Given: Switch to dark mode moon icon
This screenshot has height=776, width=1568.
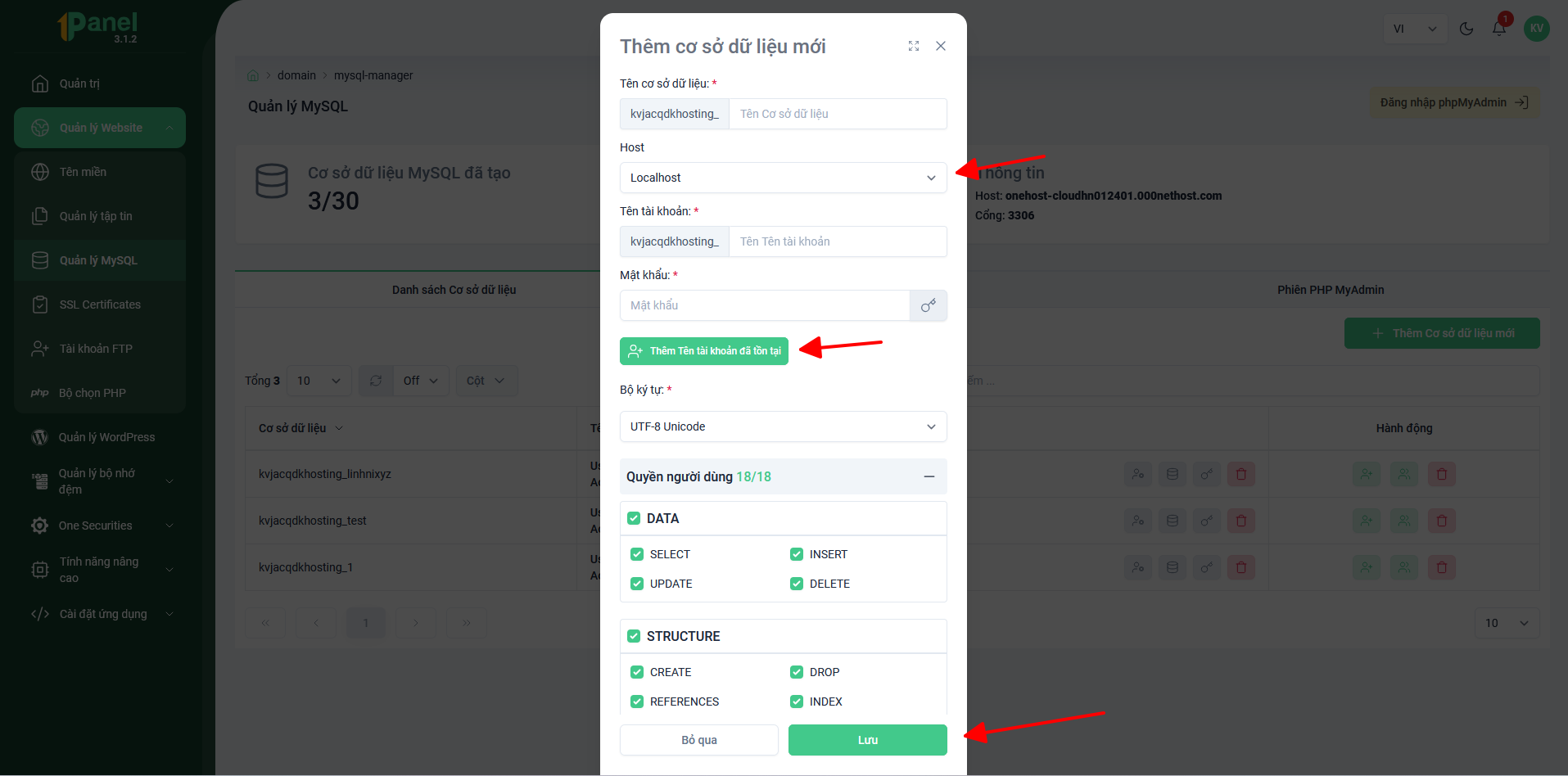Looking at the screenshot, I should coord(1466,29).
